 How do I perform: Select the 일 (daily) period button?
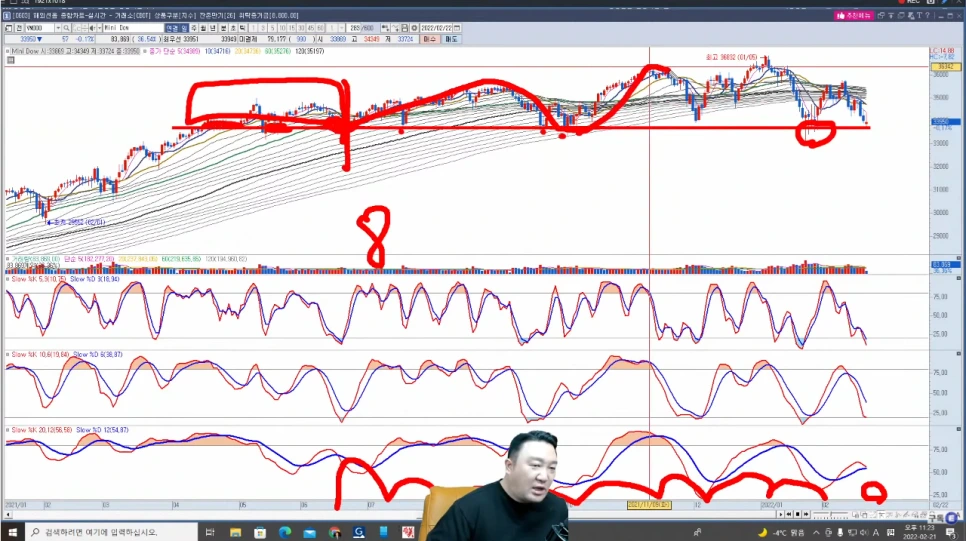[184, 28]
